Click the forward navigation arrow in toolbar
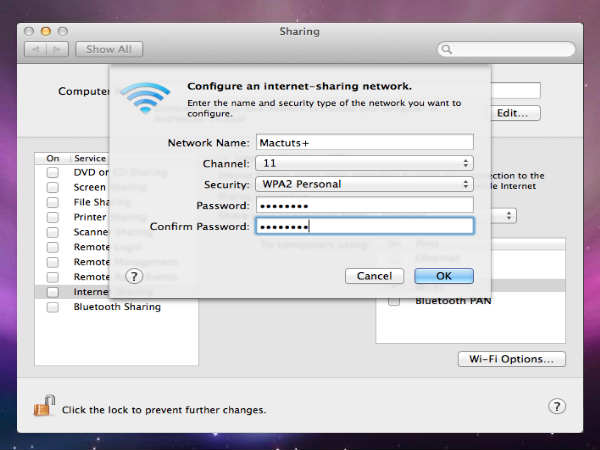600x450 pixels. click(62, 48)
